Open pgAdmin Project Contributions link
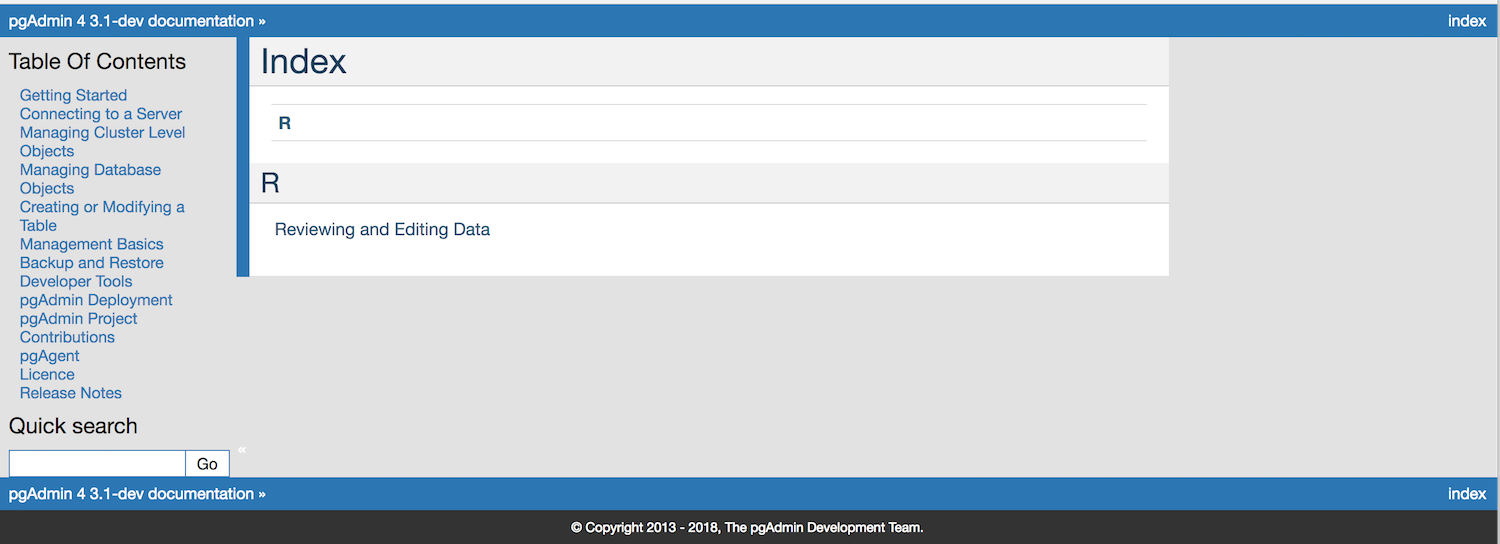 (x=78, y=319)
